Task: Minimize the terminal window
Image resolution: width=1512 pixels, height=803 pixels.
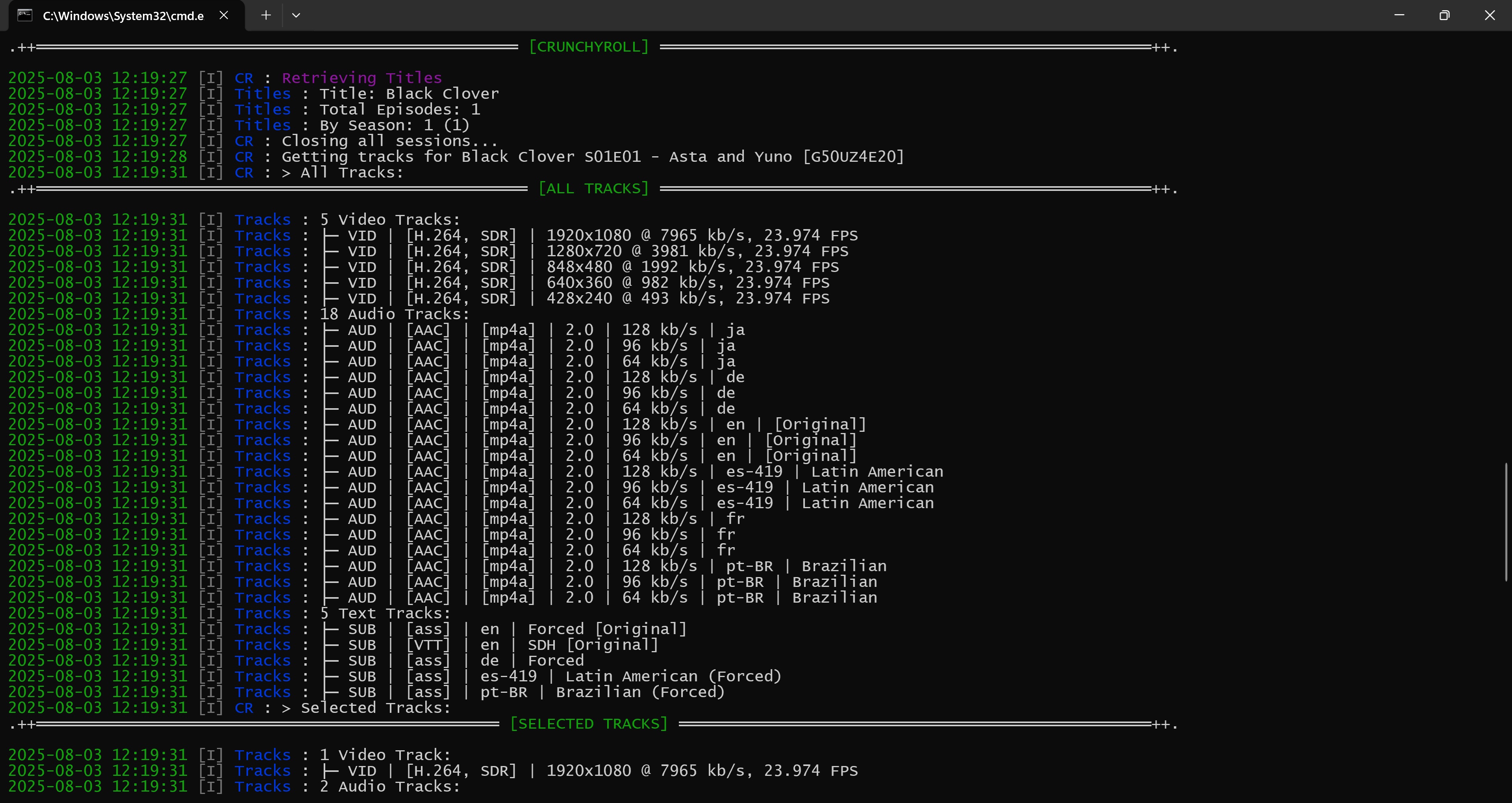Action: pyautogui.click(x=1399, y=15)
